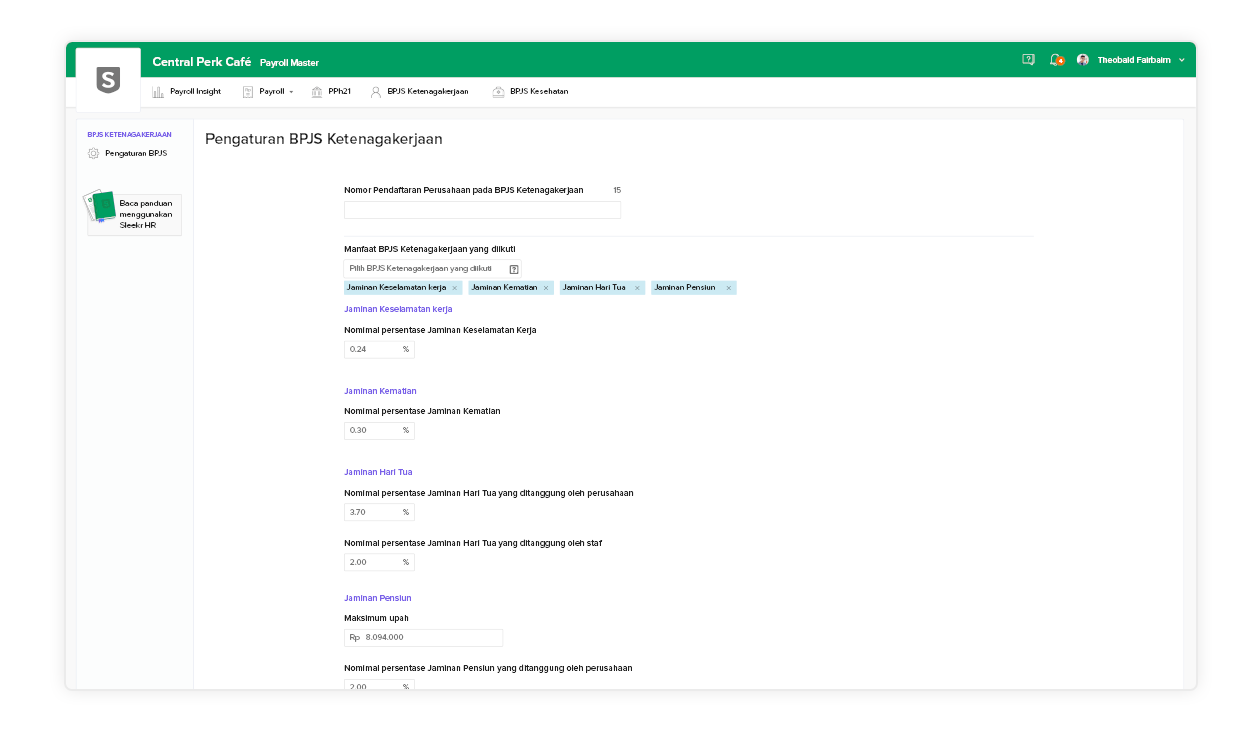Viewport: 1260px width, 730px height.
Task: Click the Central Perk Café company name
Action: [x=202, y=62]
